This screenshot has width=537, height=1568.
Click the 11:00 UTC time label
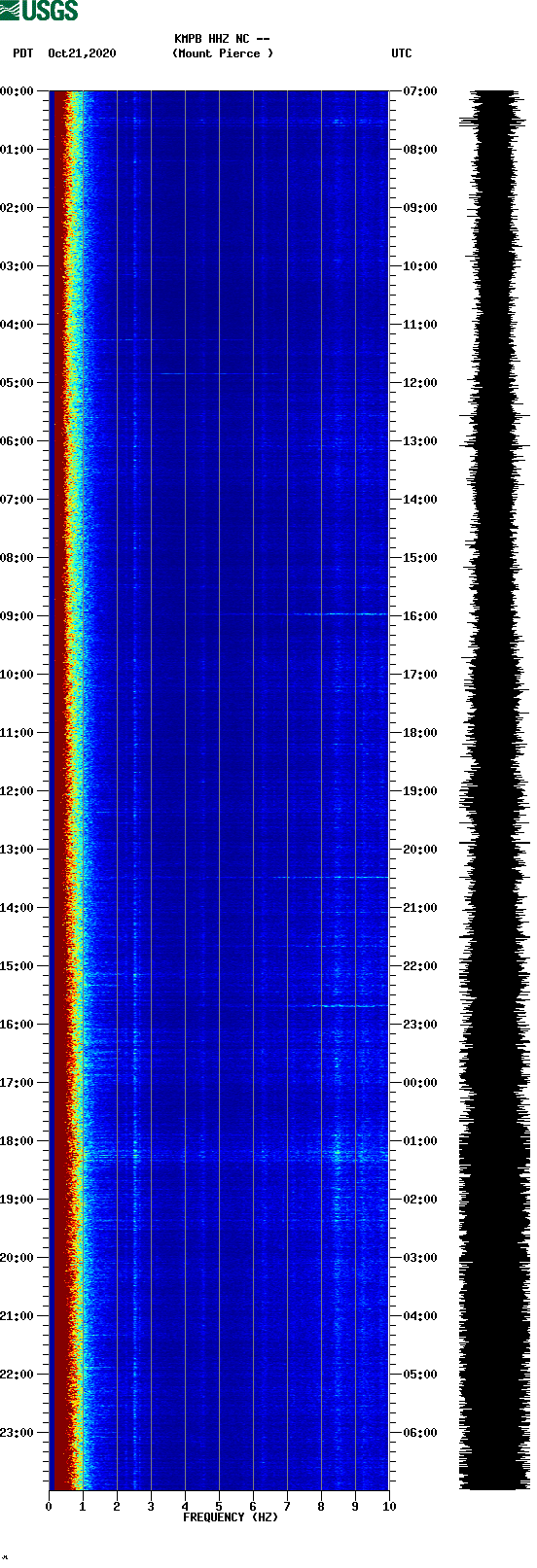(420, 325)
